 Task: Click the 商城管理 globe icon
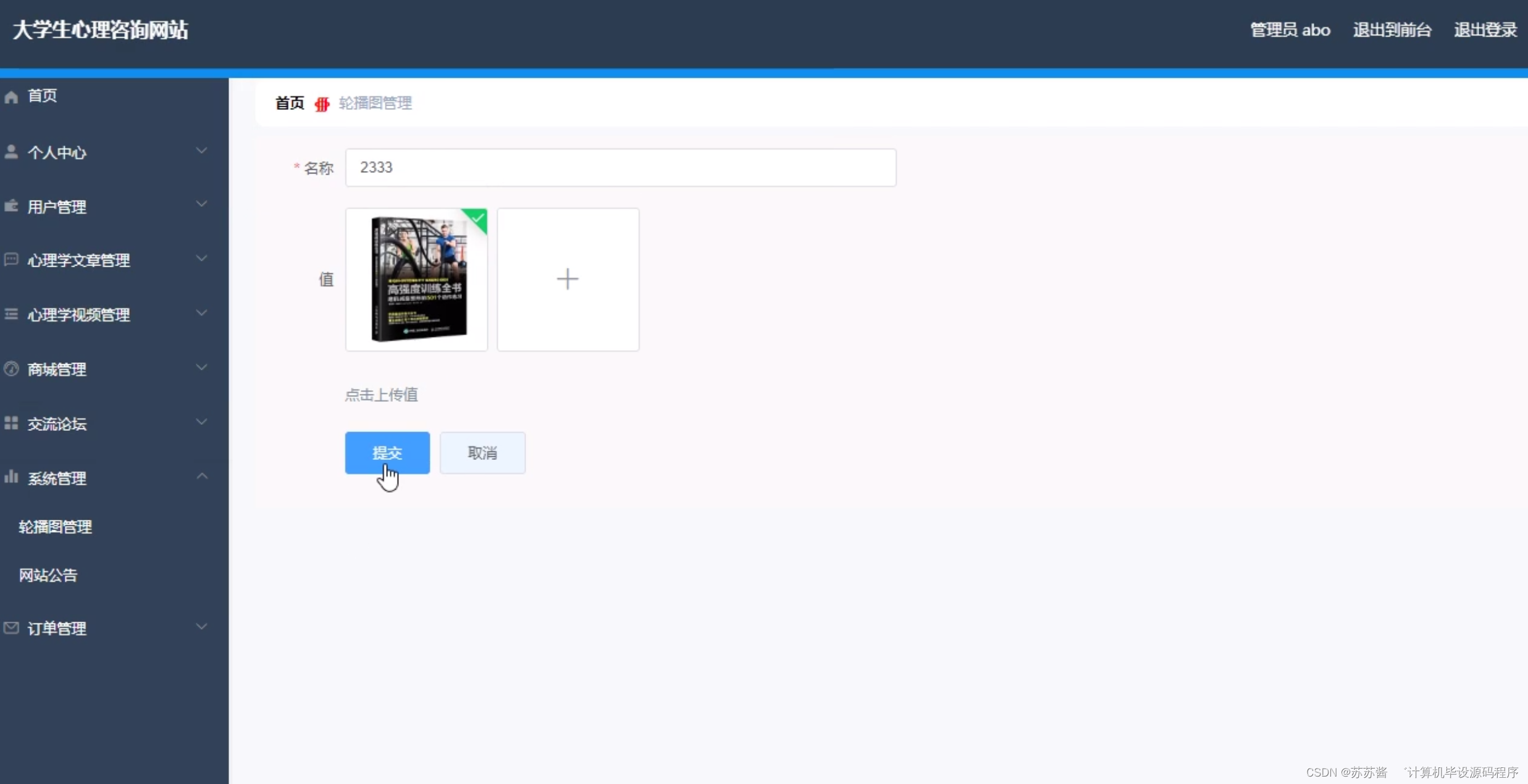(x=11, y=369)
